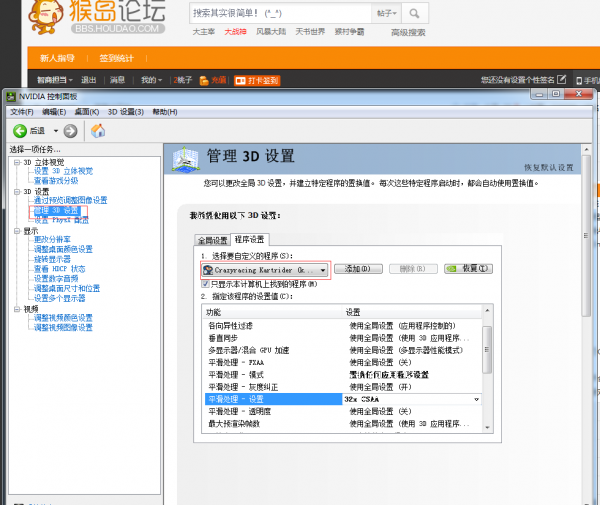Open the 我的 forum dropdown

[x=152, y=80]
